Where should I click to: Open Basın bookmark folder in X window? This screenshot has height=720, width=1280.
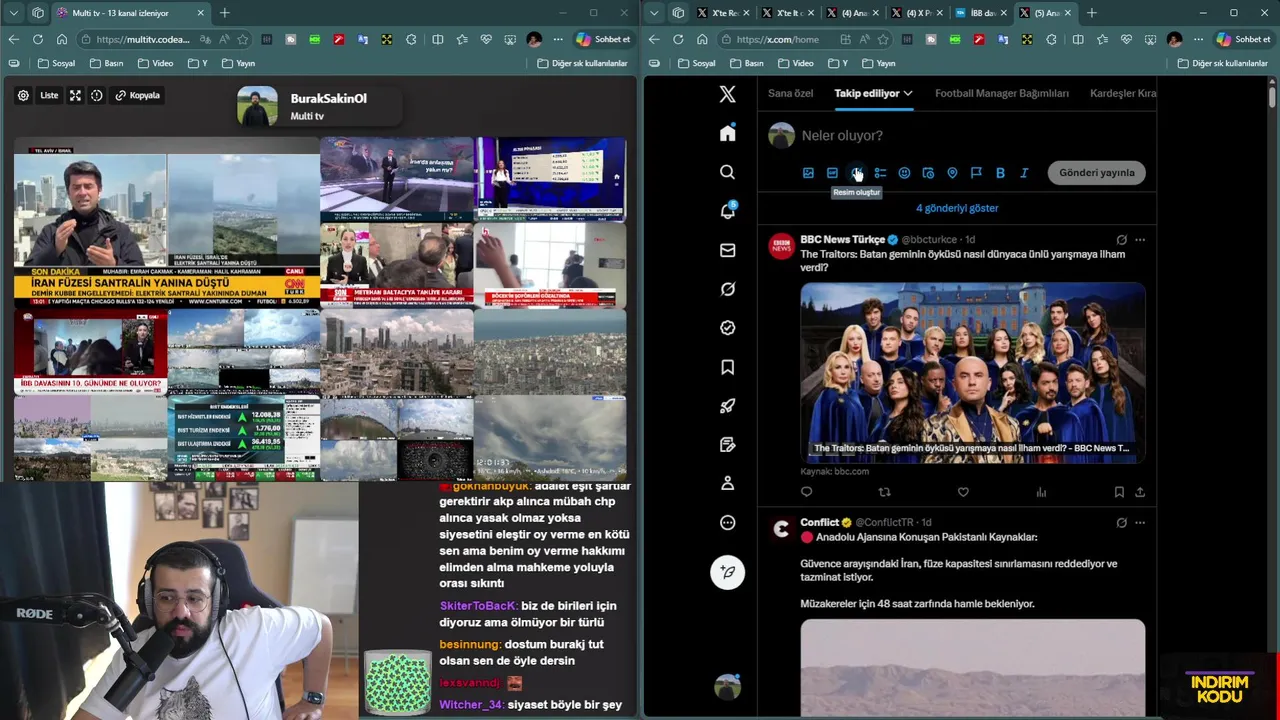pyautogui.click(x=747, y=63)
